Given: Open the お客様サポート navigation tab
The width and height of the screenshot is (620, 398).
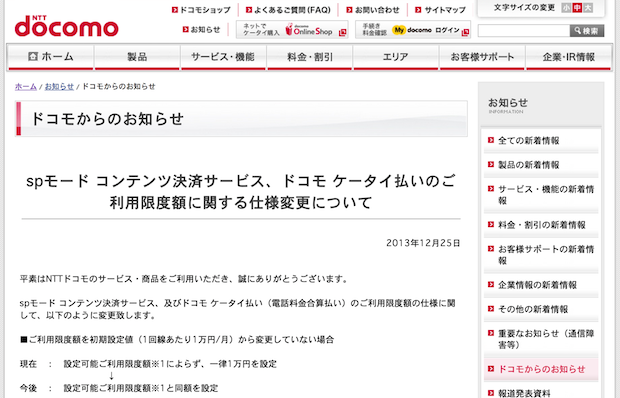Looking at the screenshot, I should (x=482, y=57).
